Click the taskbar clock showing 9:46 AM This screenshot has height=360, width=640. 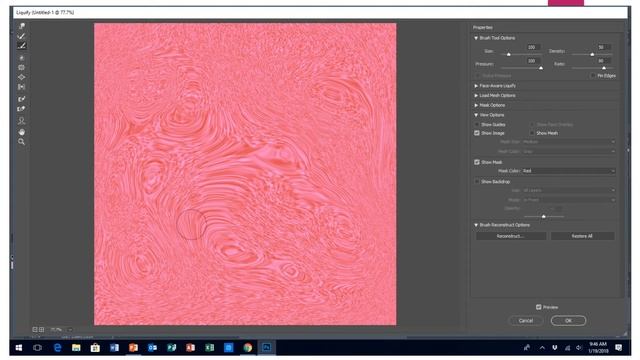click(598, 348)
